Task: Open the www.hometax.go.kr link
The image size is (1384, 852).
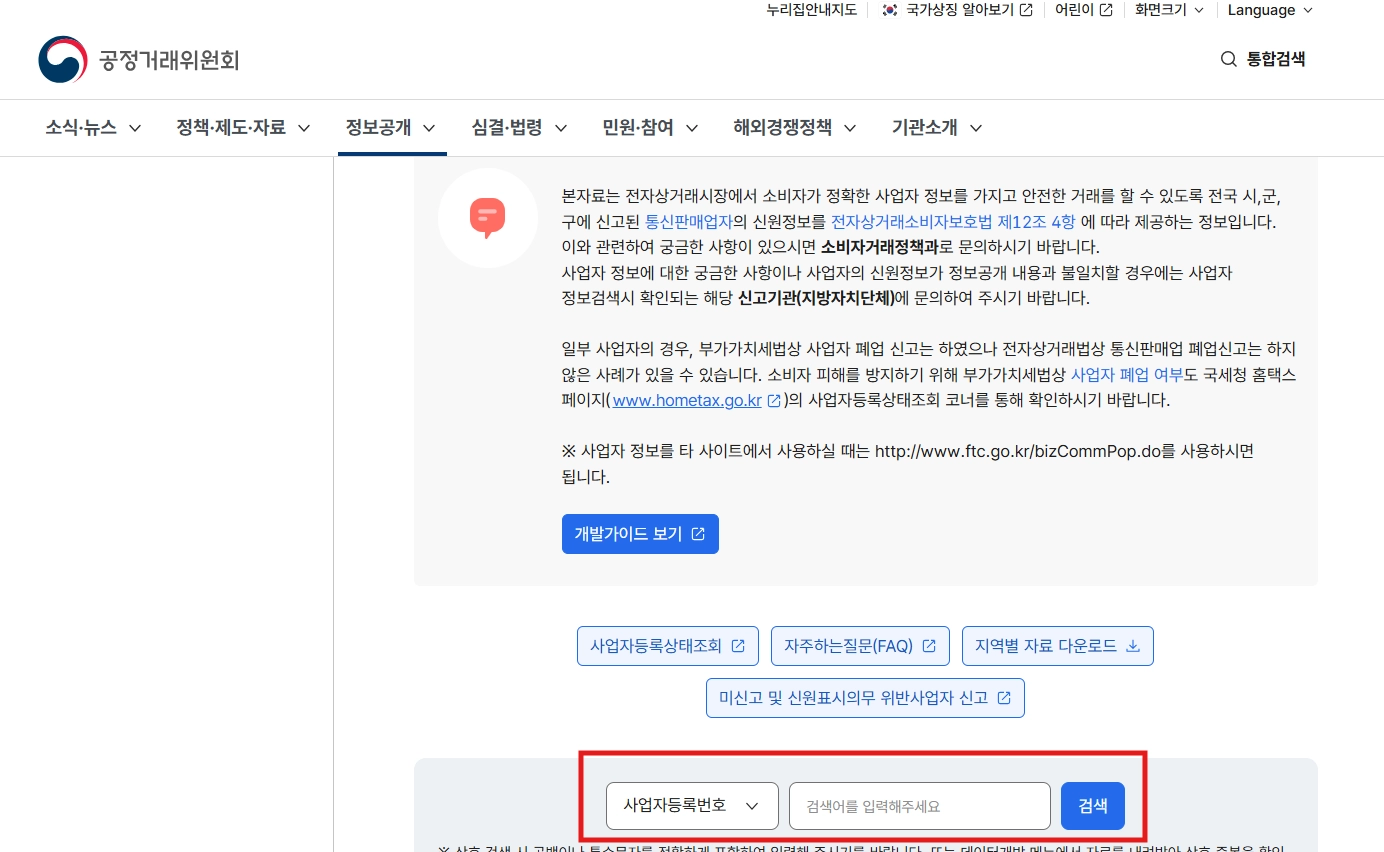Action: (x=687, y=400)
